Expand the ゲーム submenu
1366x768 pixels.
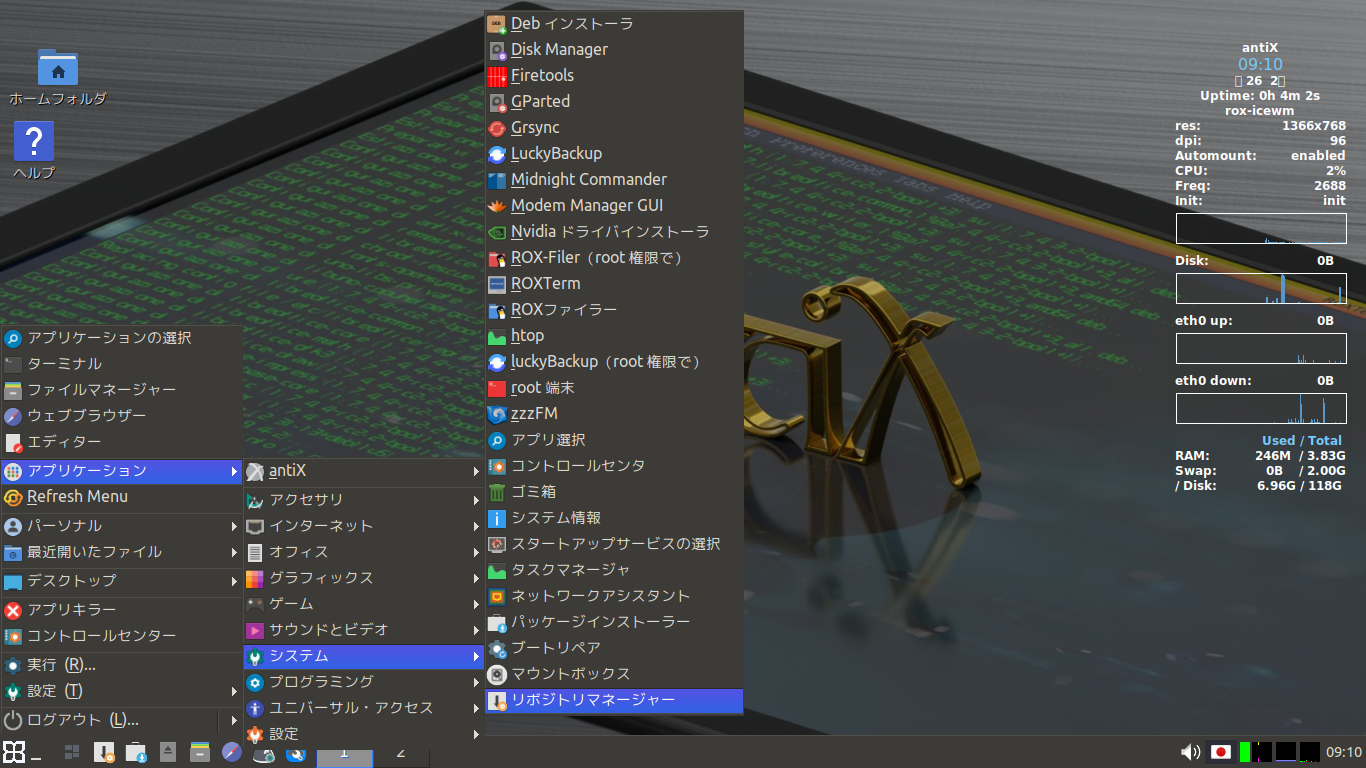tap(364, 604)
